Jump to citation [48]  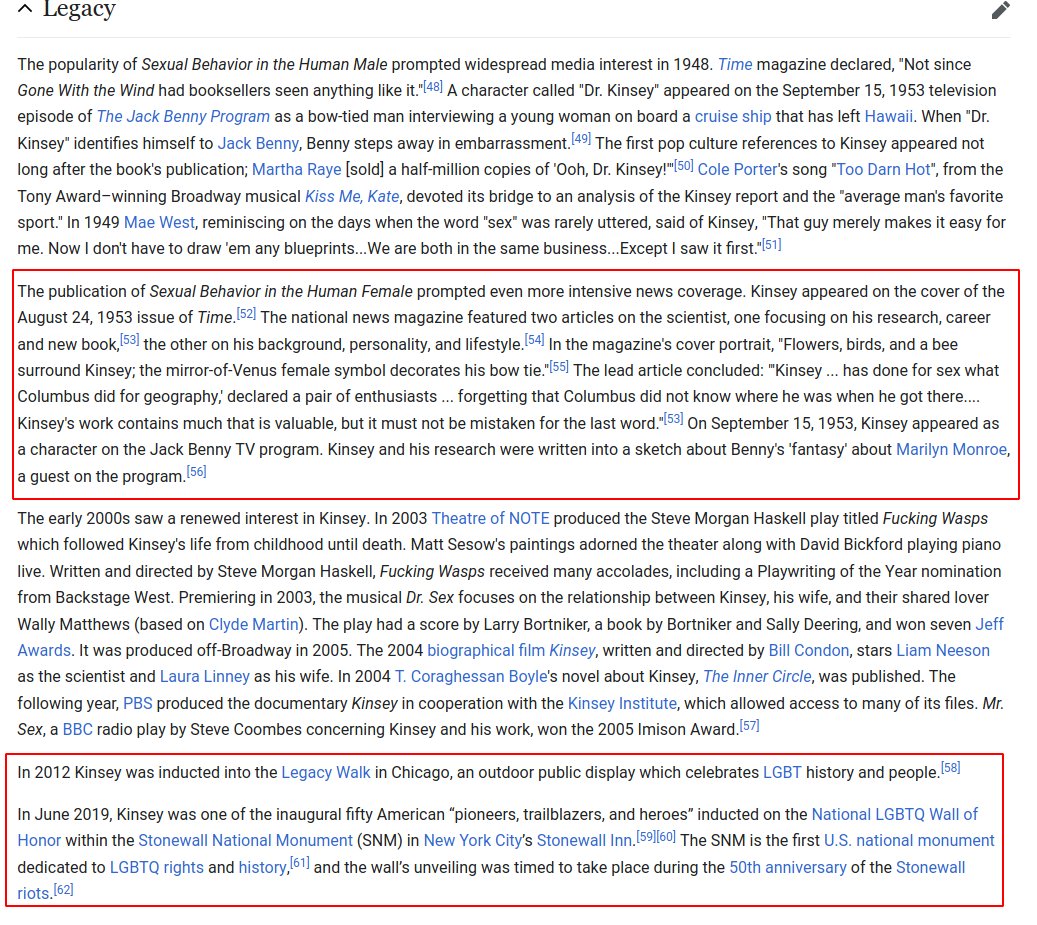pos(433,87)
